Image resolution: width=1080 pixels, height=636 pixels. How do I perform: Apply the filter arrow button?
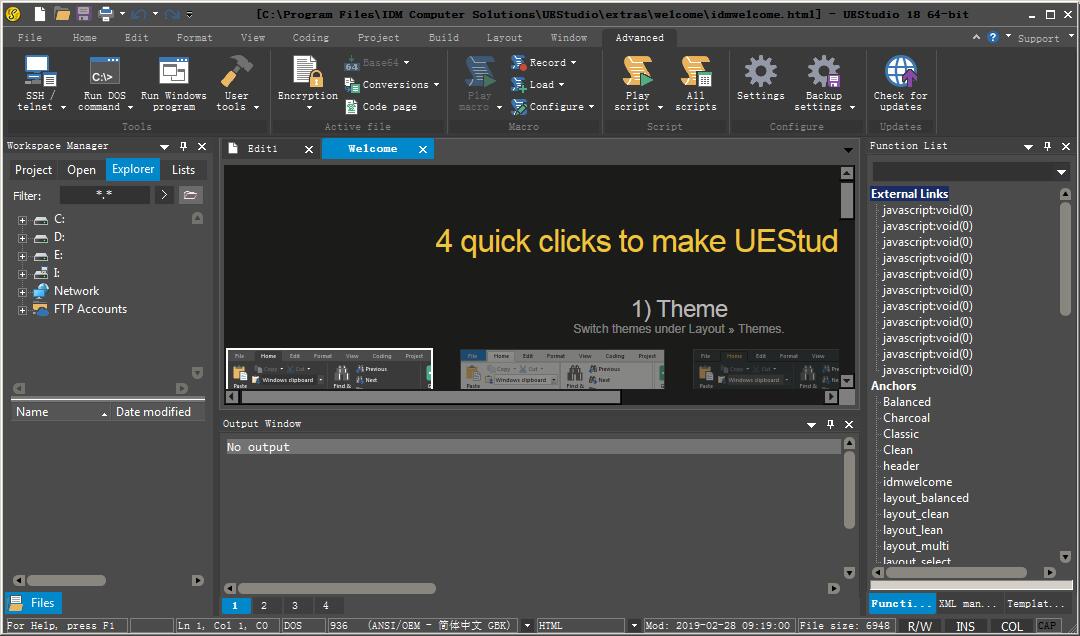click(164, 195)
